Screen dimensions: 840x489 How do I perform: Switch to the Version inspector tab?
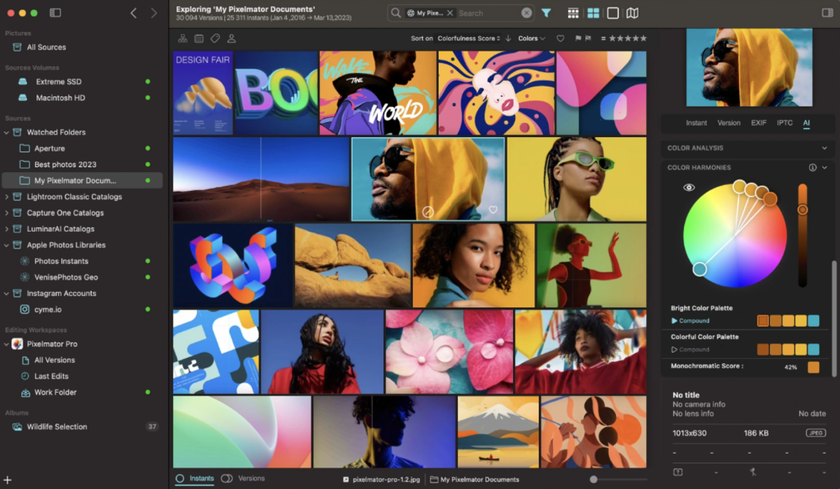(x=729, y=123)
